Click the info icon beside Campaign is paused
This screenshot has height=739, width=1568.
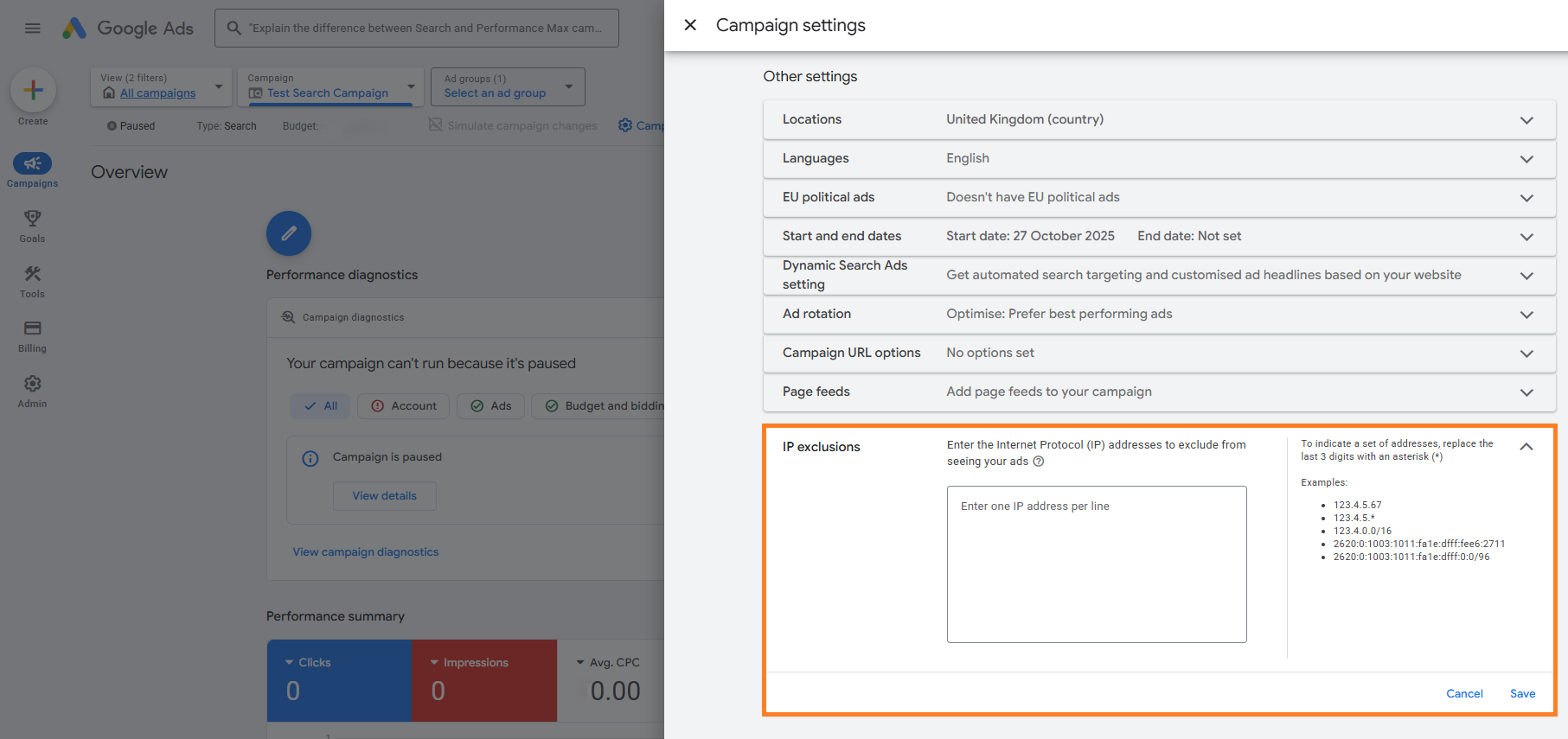[x=310, y=458]
